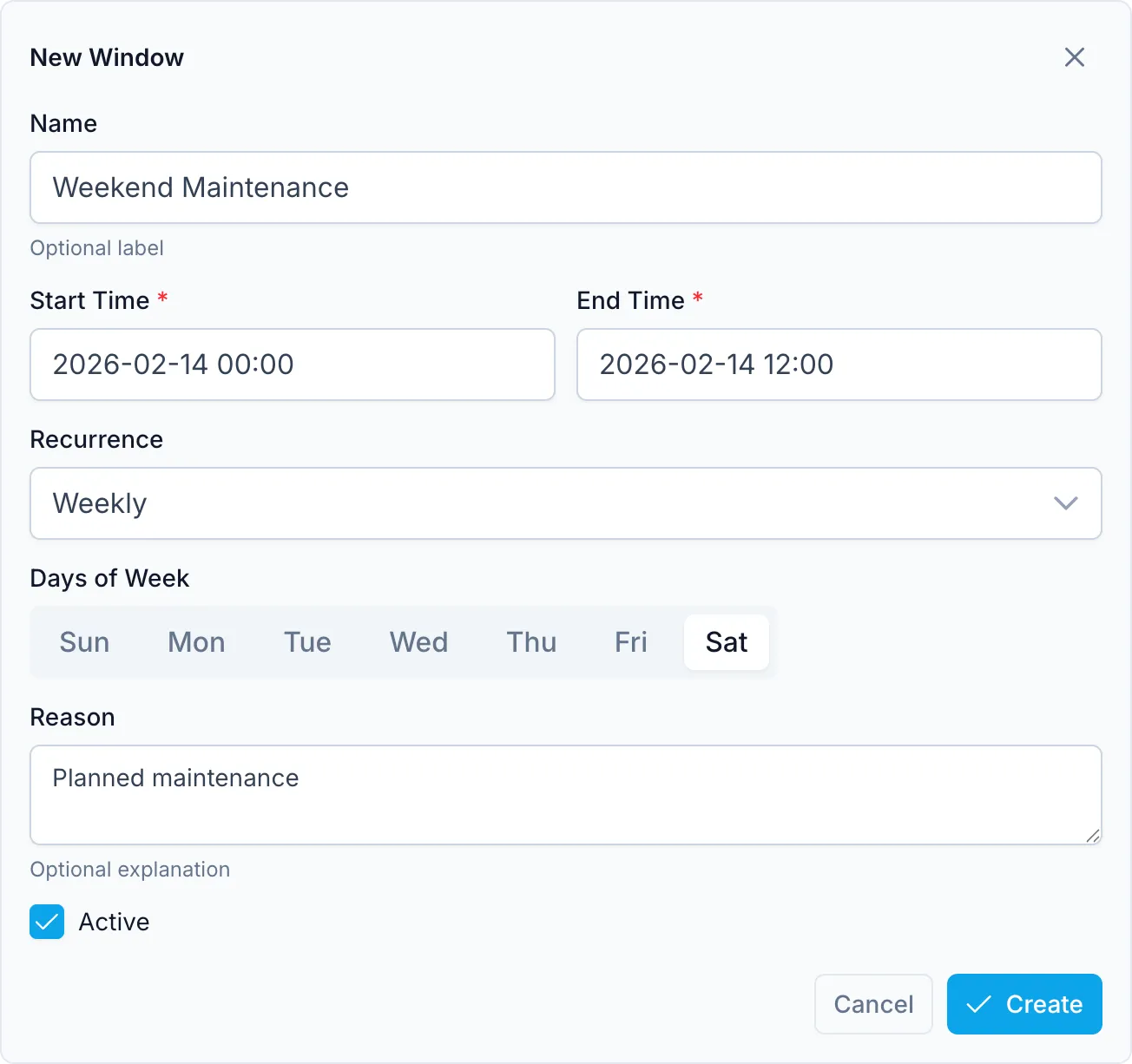Click the Create button
This screenshot has width=1132, height=1064.
pyautogui.click(x=1024, y=1004)
